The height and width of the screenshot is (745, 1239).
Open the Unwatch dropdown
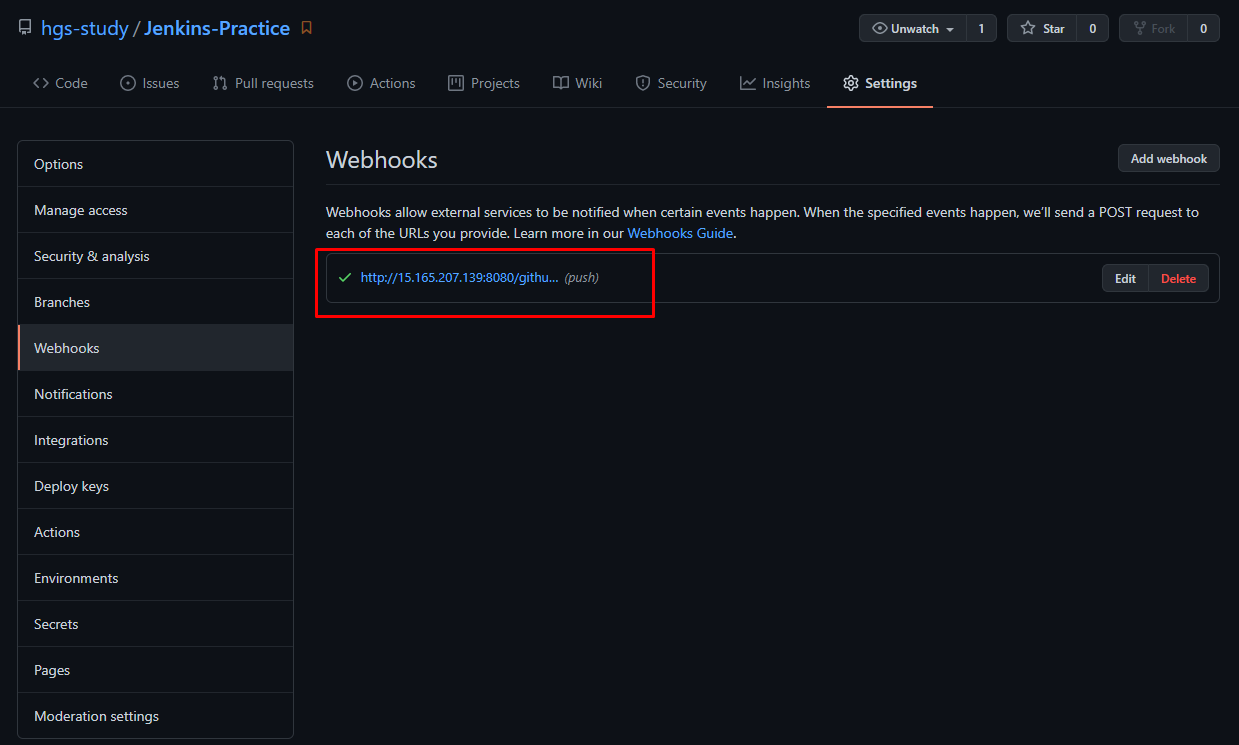pos(913,29)
